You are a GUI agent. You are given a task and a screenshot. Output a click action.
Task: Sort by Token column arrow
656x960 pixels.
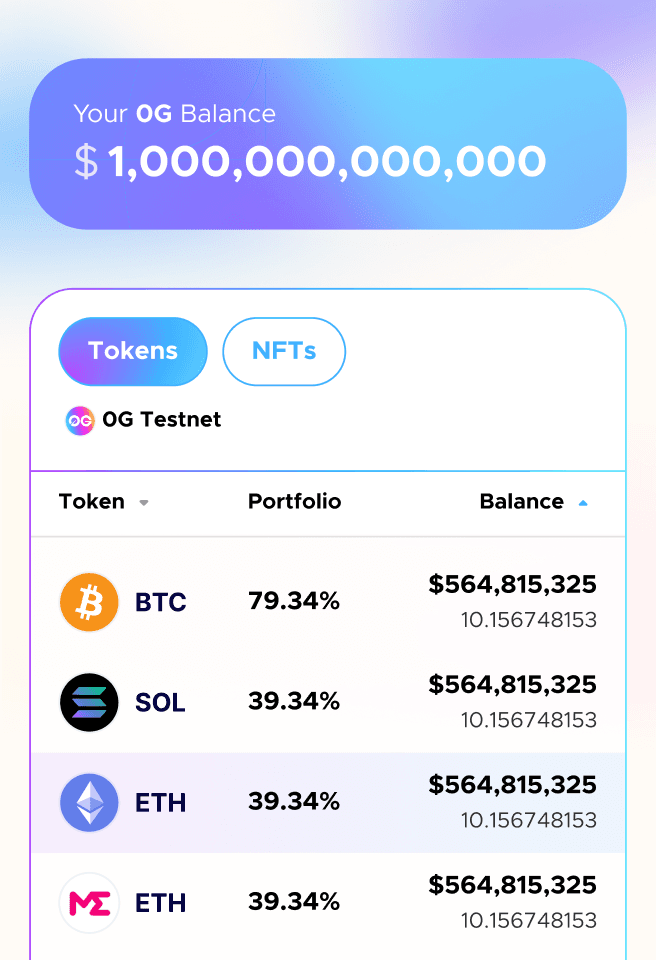[x=144, y=503]
